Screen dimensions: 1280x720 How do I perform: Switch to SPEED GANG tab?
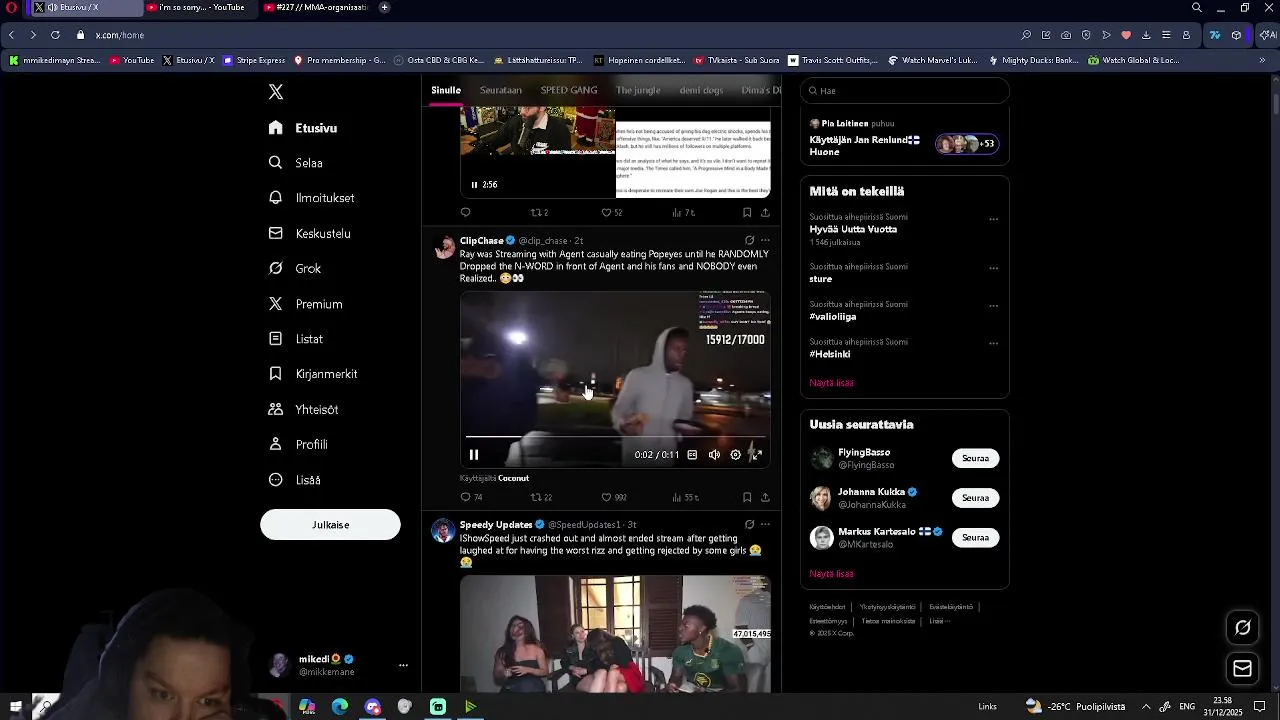569,90
